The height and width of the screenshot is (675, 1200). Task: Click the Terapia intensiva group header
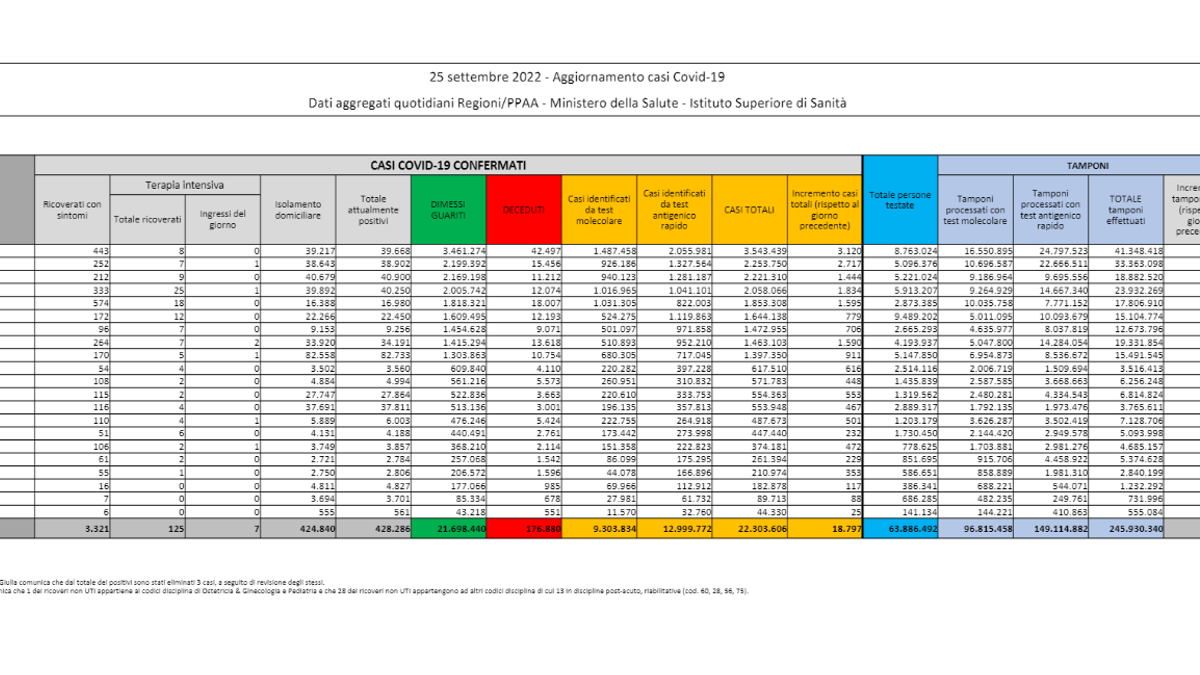click(x=185, y=185)
